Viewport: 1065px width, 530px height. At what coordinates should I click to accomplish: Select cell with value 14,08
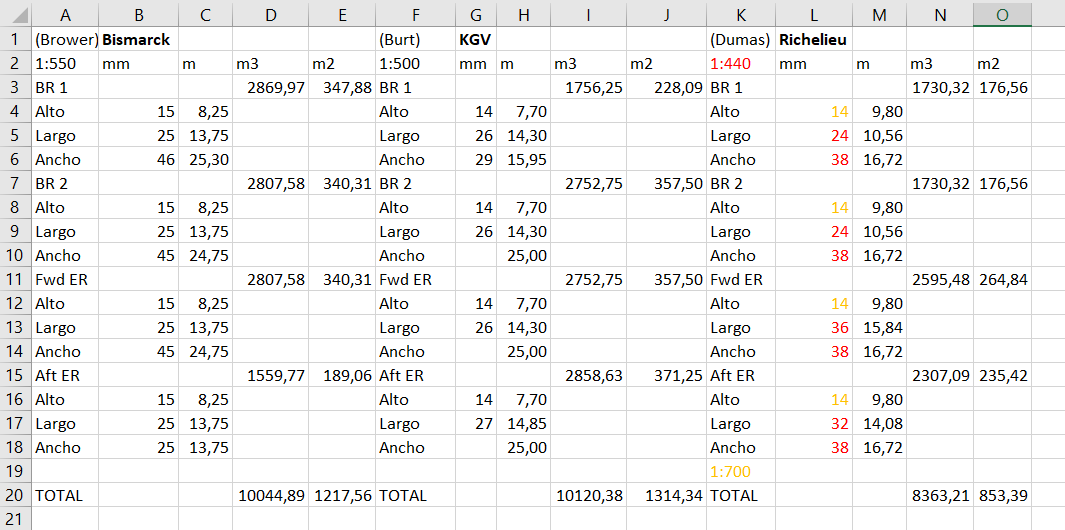[x=879, y=423]
